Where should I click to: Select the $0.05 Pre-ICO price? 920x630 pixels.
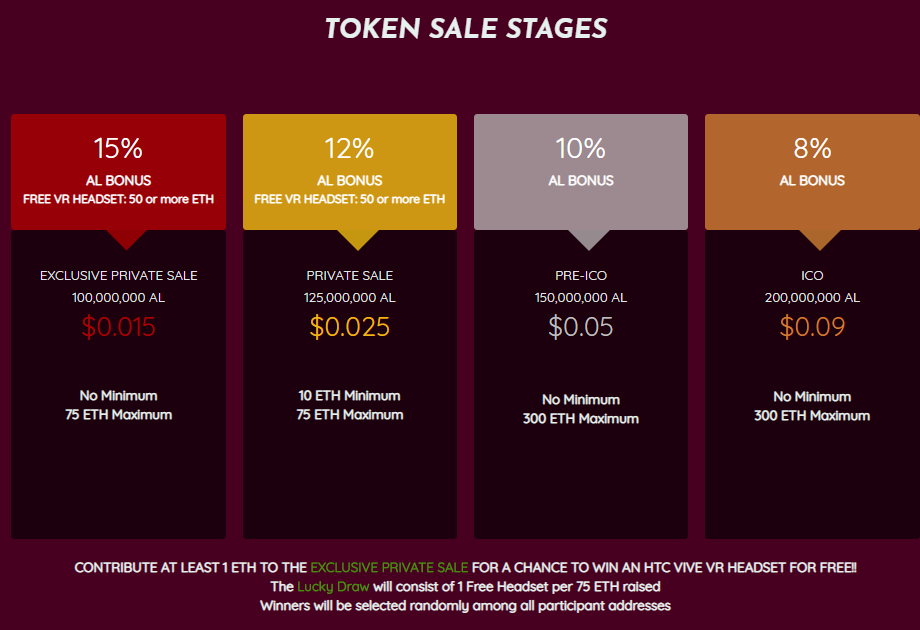[x=581, y=327]
